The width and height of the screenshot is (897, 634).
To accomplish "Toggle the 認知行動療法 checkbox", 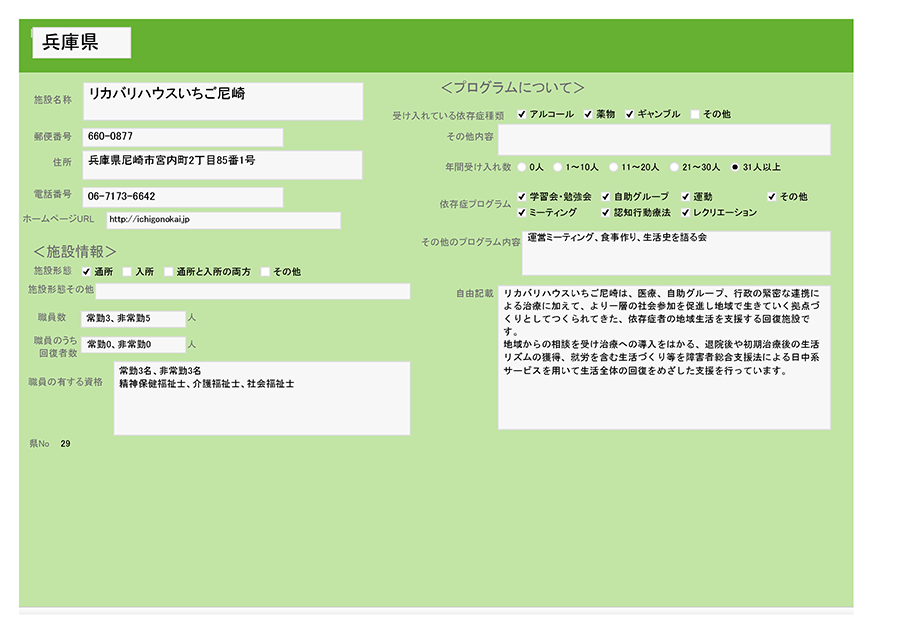I will click(x=606, y=213).
